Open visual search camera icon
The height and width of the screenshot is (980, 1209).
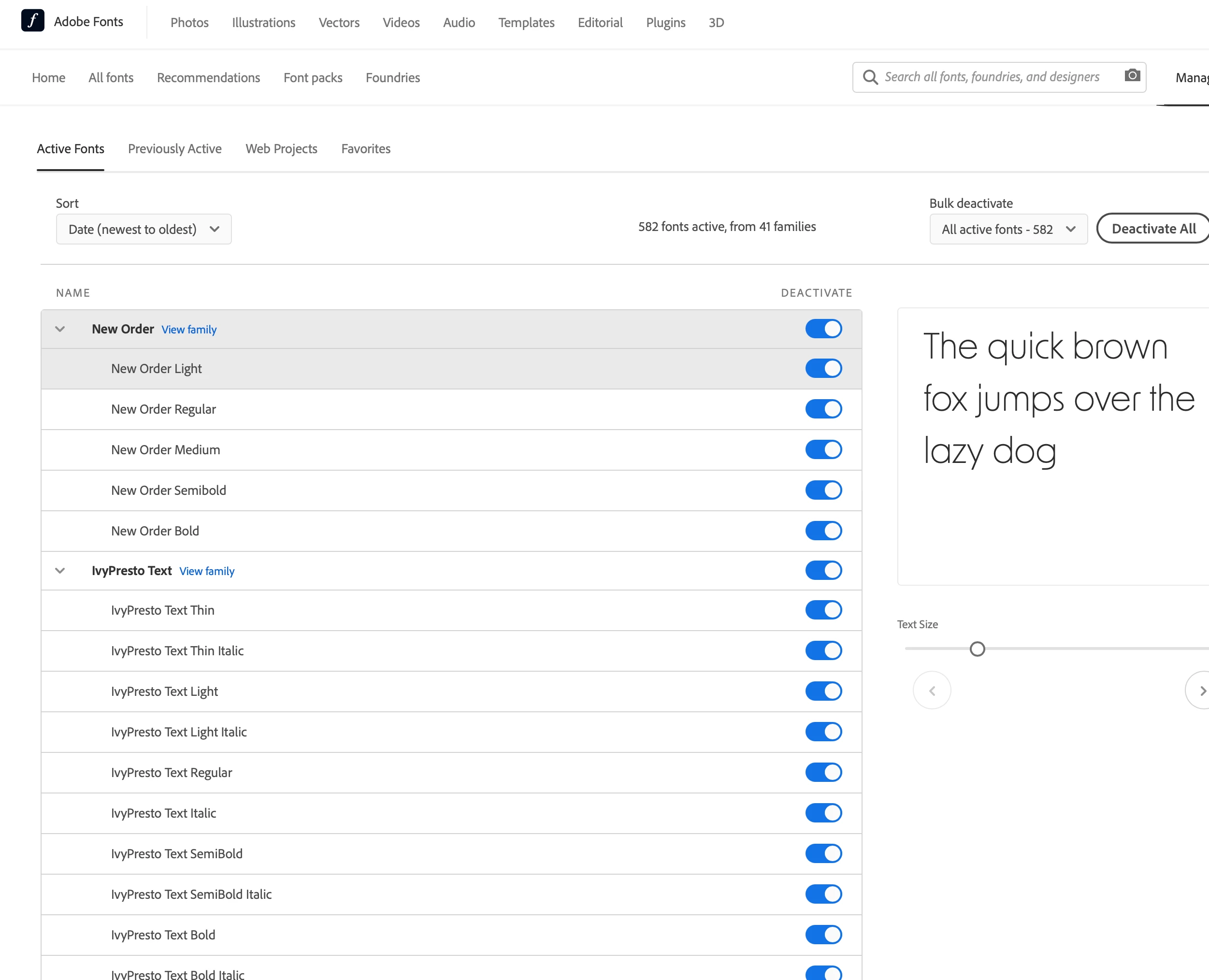click(x=1132, y=76)
